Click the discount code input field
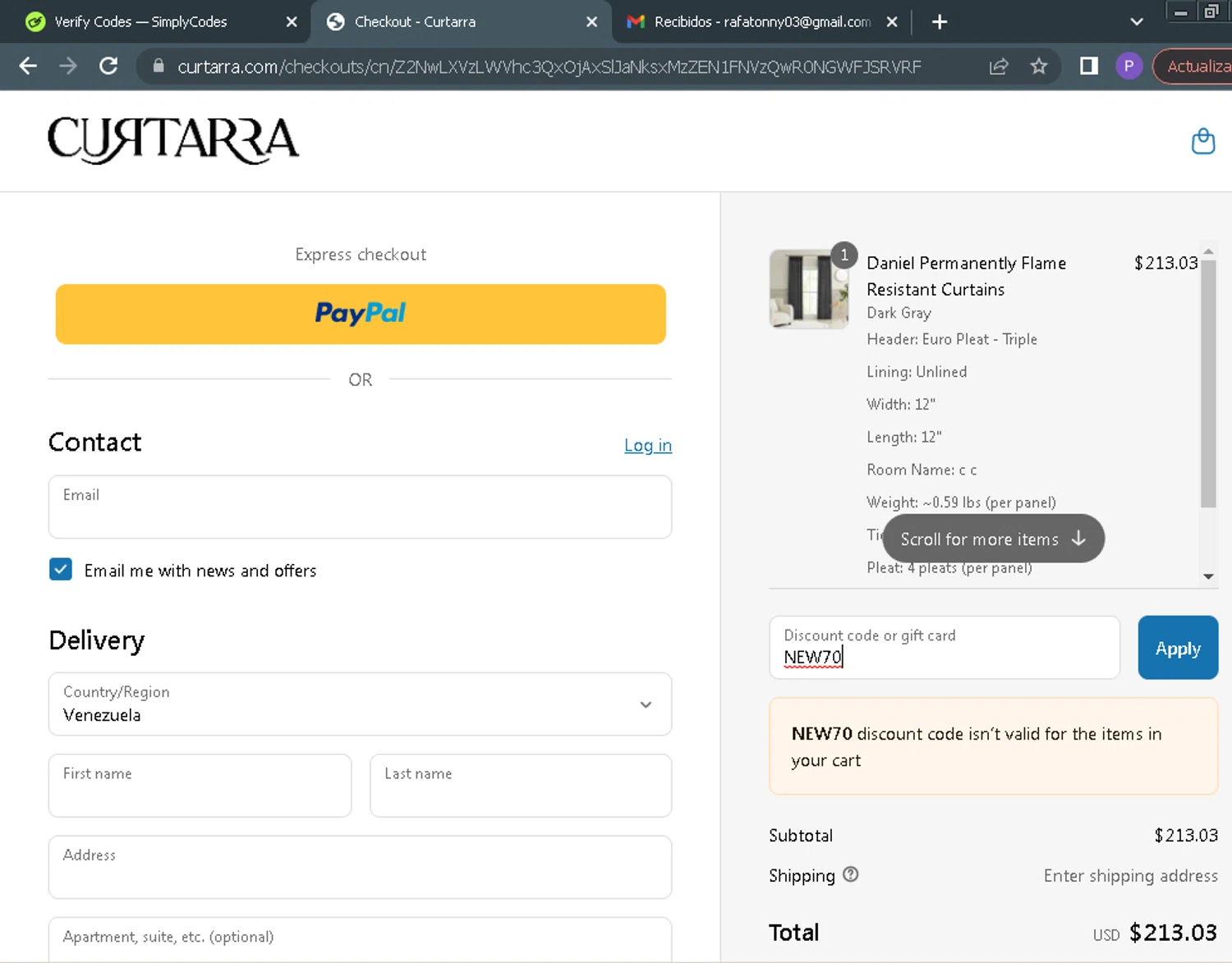The width and height of the screenshot is (1232, 963). coord(945,648)
